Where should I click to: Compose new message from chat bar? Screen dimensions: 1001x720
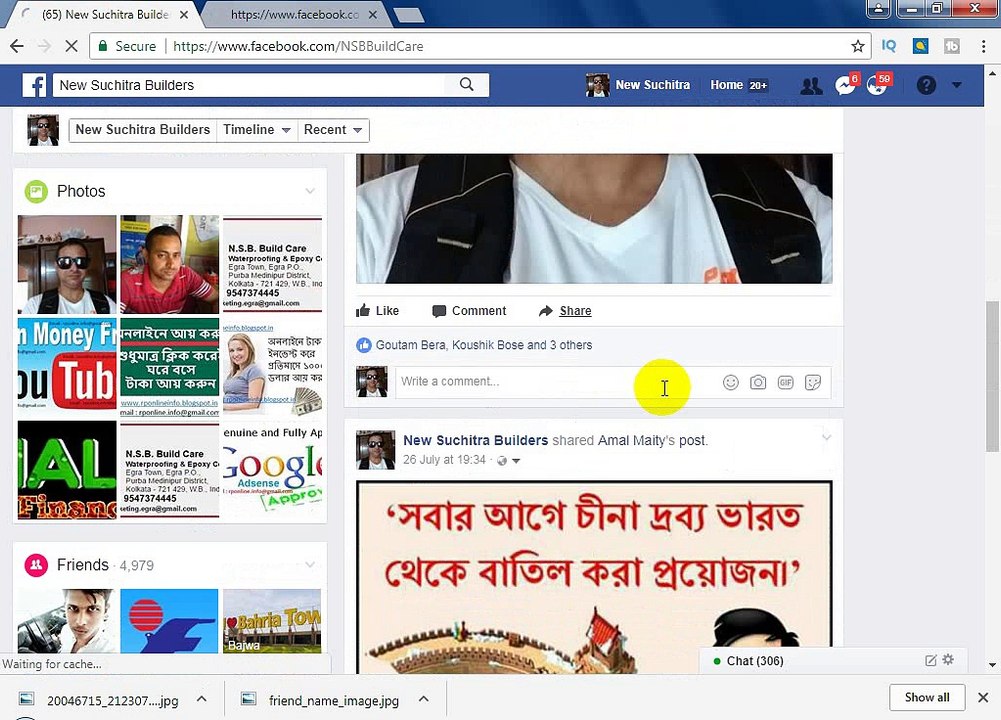point(931,661)
